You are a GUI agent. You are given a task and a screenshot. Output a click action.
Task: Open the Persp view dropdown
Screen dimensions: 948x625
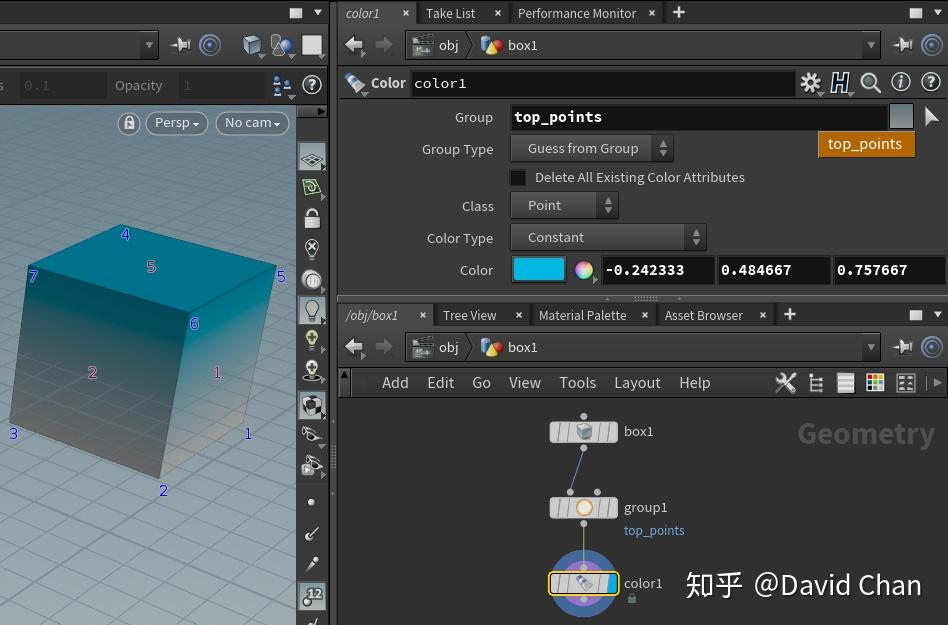[175, 123]
